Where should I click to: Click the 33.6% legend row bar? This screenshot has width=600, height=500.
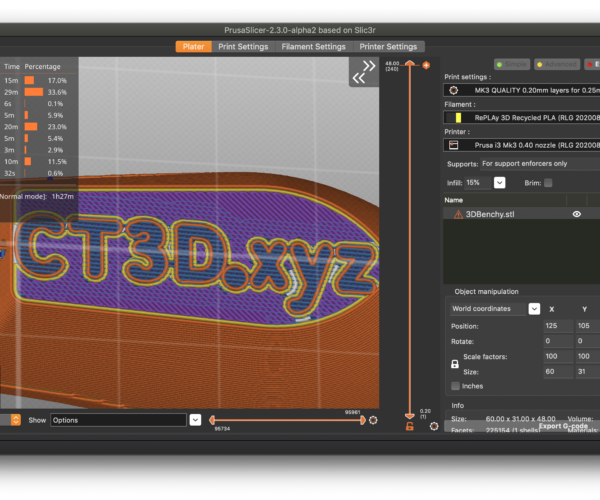tap(34, 92)
